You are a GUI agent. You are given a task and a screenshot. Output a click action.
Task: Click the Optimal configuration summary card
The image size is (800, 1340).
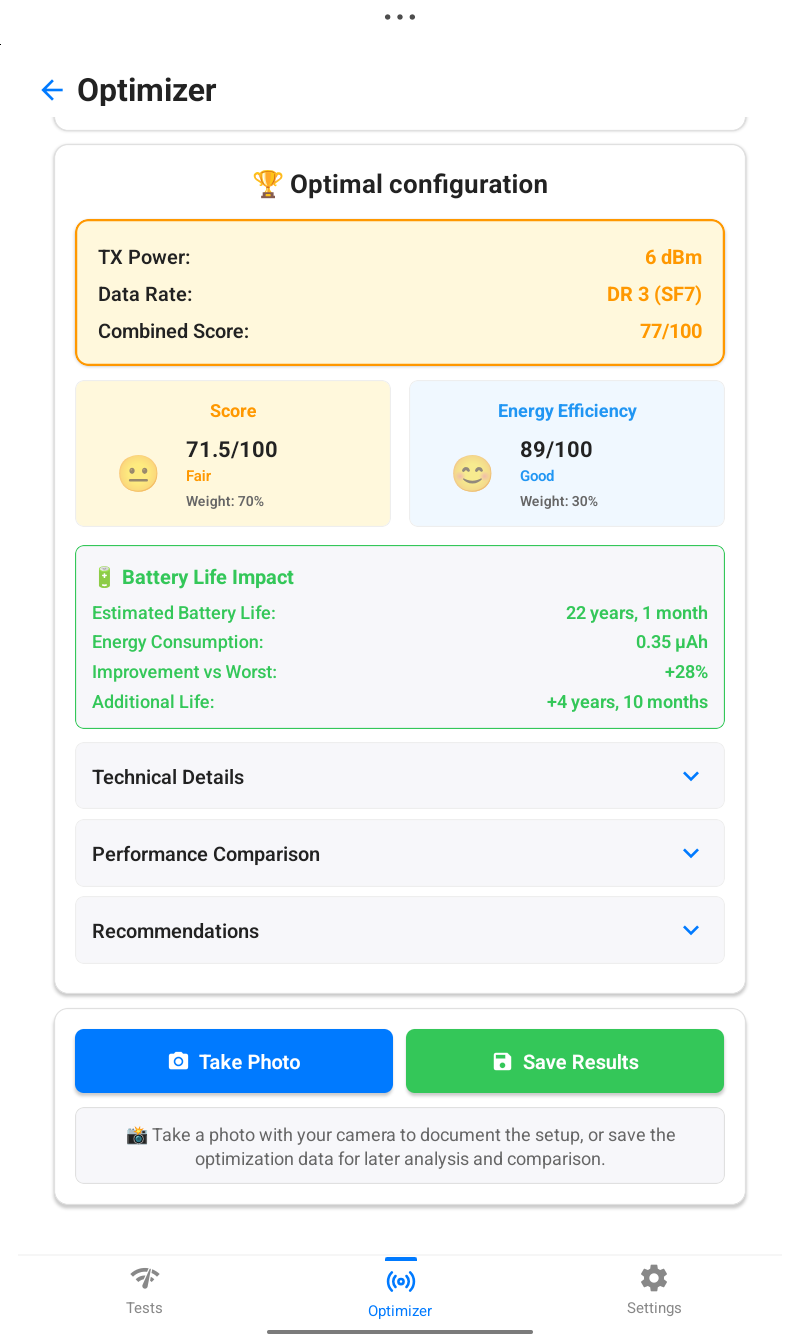[x=400, y=292]
